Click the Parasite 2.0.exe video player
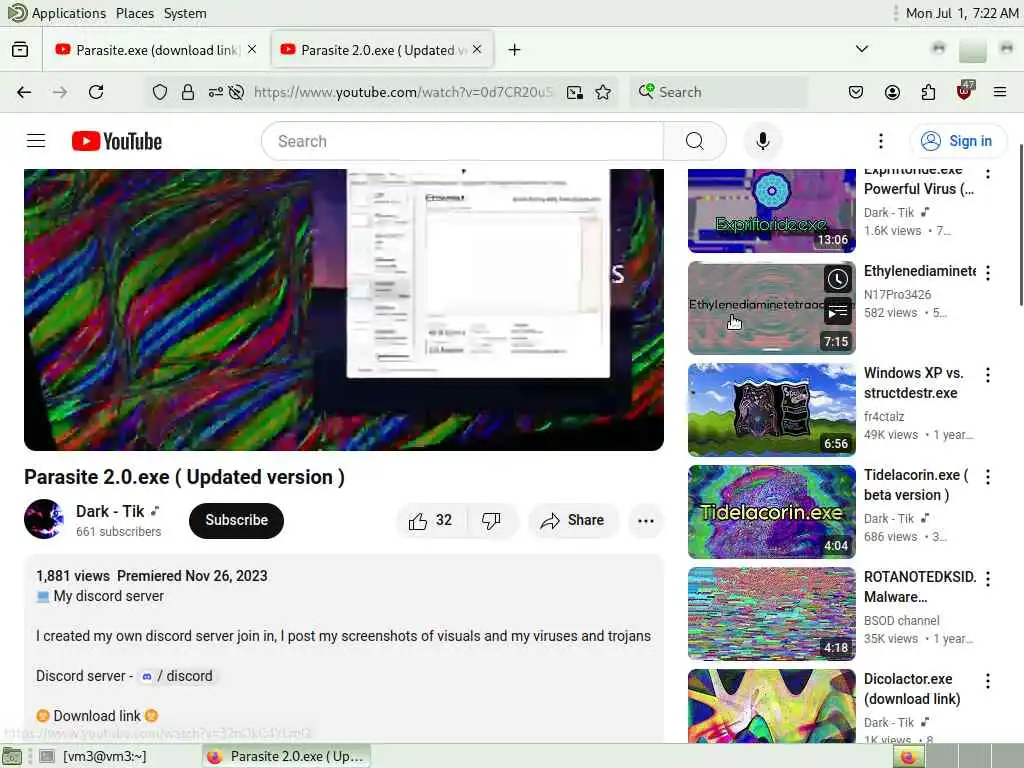1024x768 pixels. (x=344, y=310)
